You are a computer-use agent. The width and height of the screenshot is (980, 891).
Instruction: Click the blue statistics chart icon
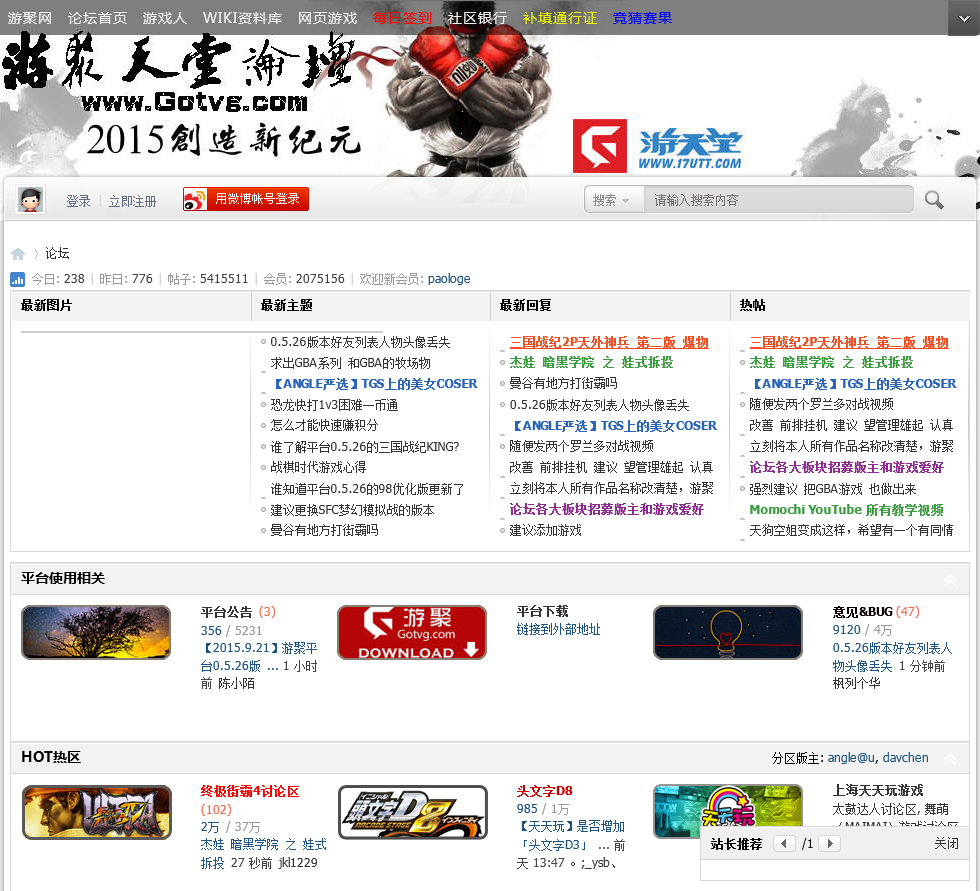(18, 279)
